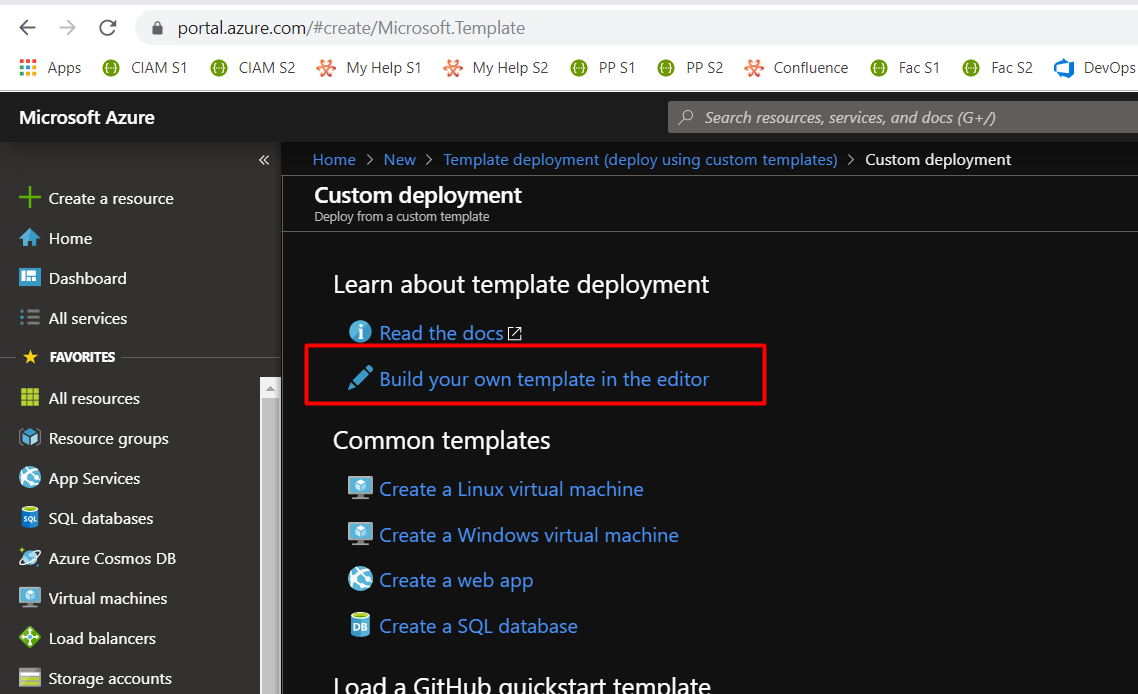The height and width of the screenshot is (694, 1138).
Task: Click the Microsoft Azure title
Action: coord(86,118)
